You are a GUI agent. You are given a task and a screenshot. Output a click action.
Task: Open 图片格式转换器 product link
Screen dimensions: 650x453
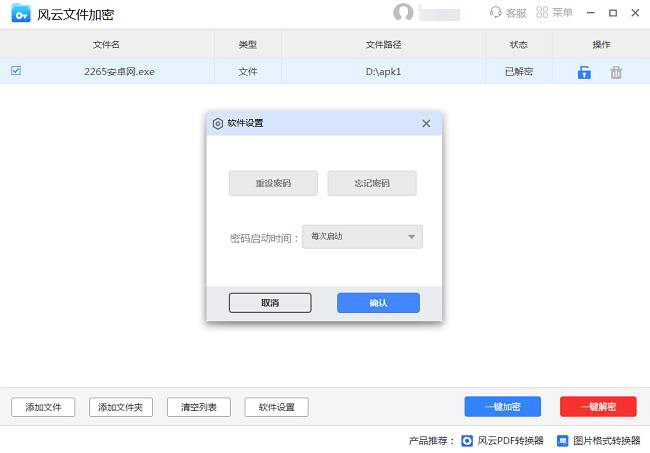click(x=599, y=441)
